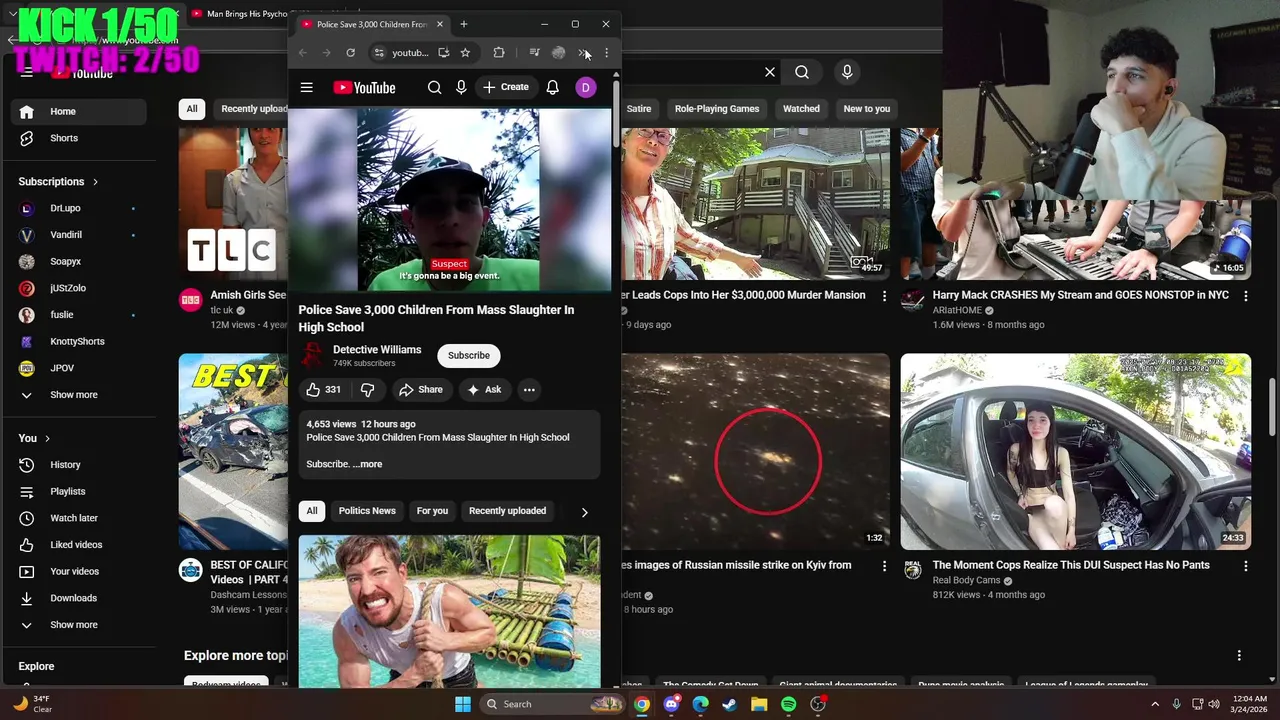Share the video via Share button
Viewport: 1280px width, 720px height.
420,390
